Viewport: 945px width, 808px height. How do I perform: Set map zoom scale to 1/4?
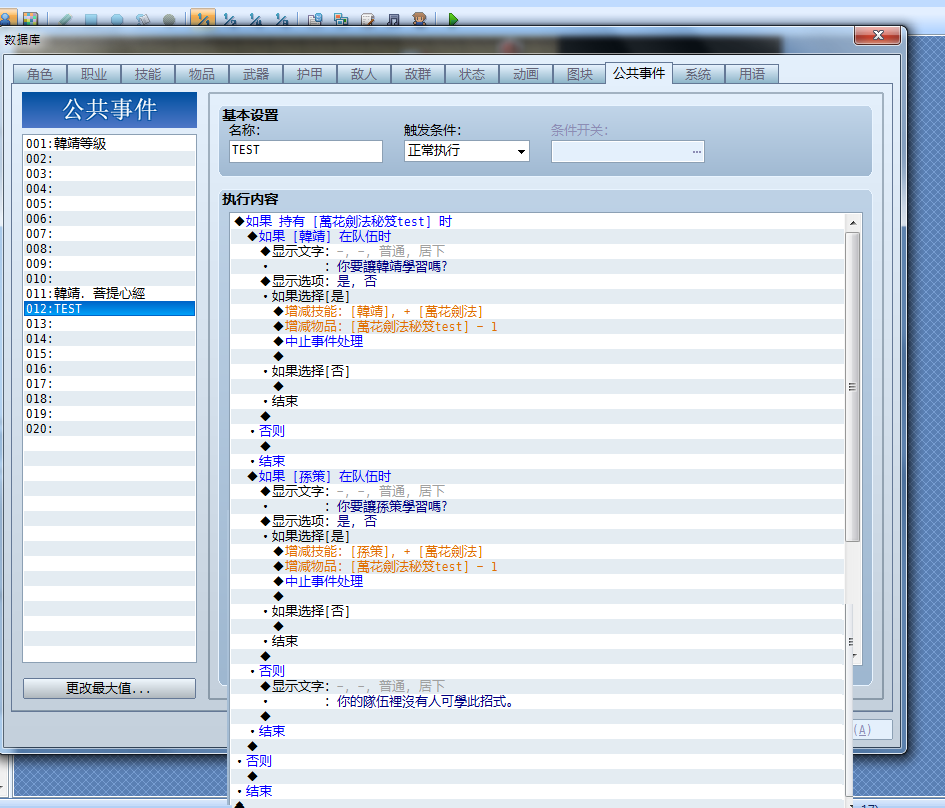coord(256,19)
